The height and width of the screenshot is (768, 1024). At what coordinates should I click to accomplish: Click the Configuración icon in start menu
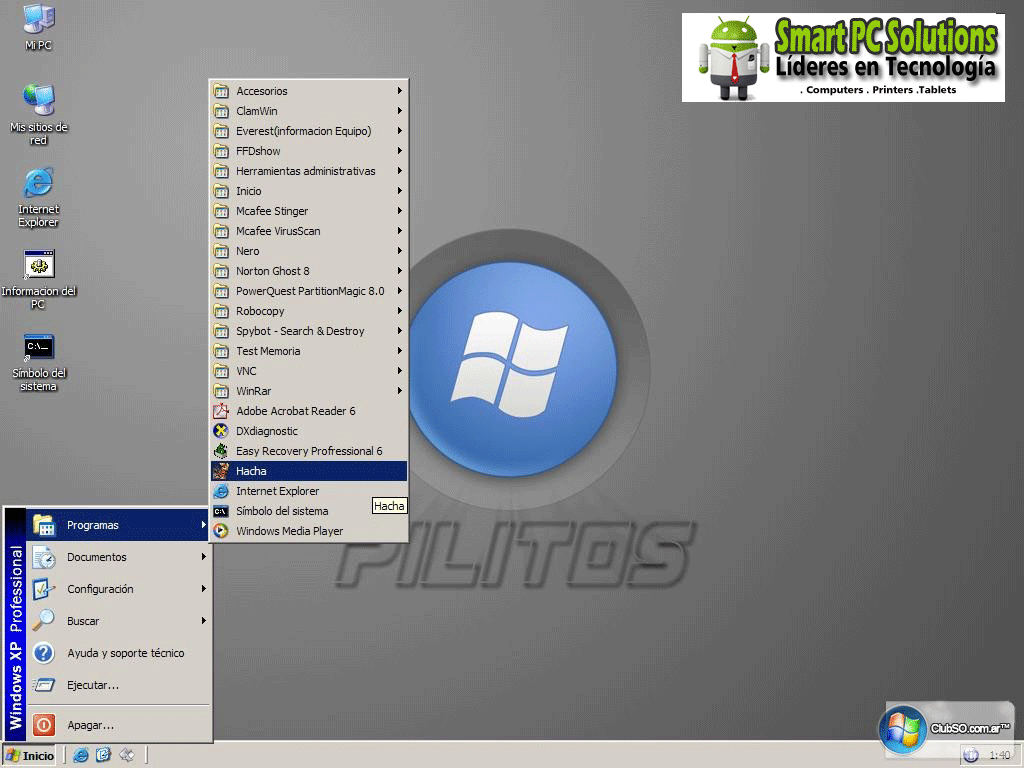pyautogui.click(x=44, y=589)
